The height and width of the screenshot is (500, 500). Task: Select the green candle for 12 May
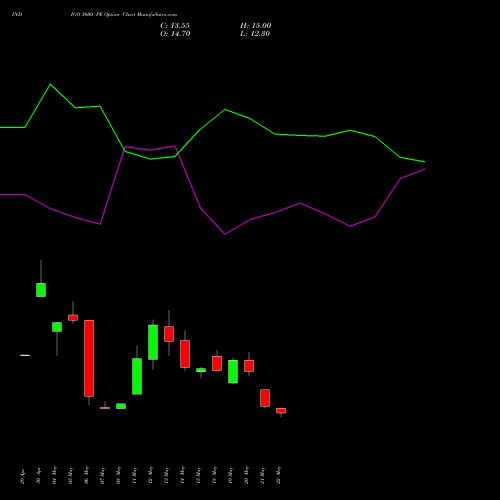click(x=153, y=342)
